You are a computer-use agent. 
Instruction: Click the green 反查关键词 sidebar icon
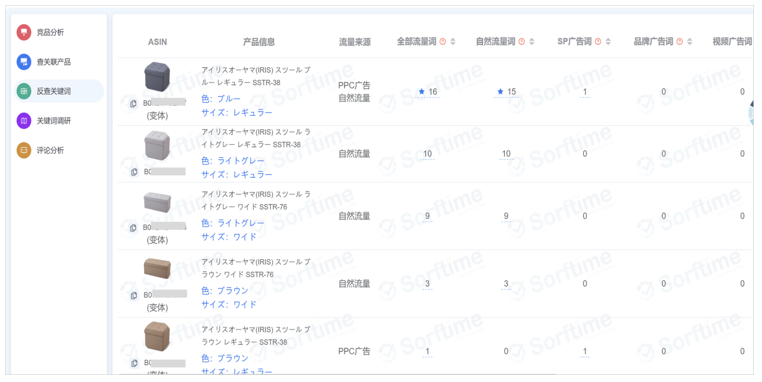pos(24,91)
